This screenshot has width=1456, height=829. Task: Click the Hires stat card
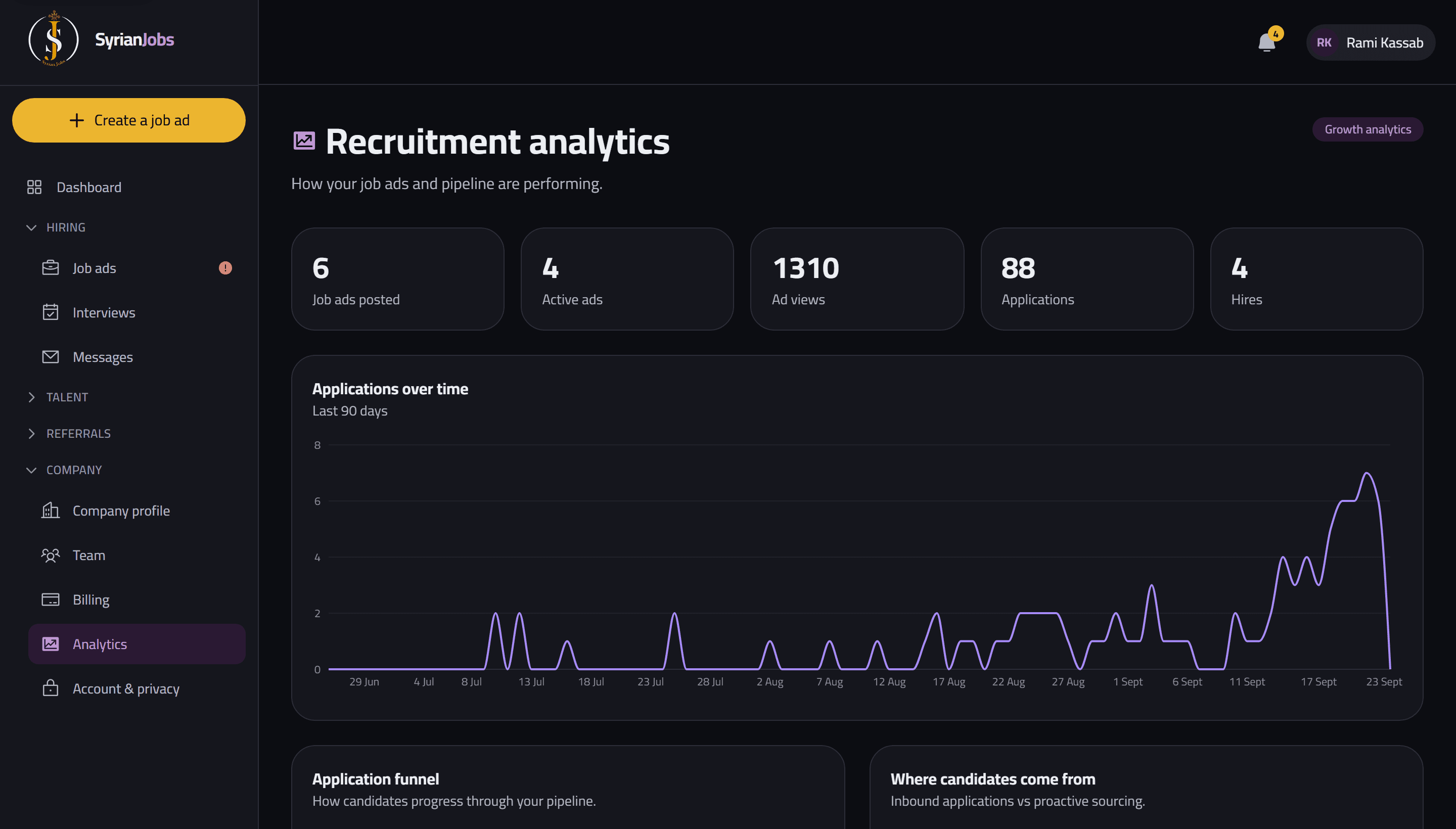click(x=1316, y=279)
